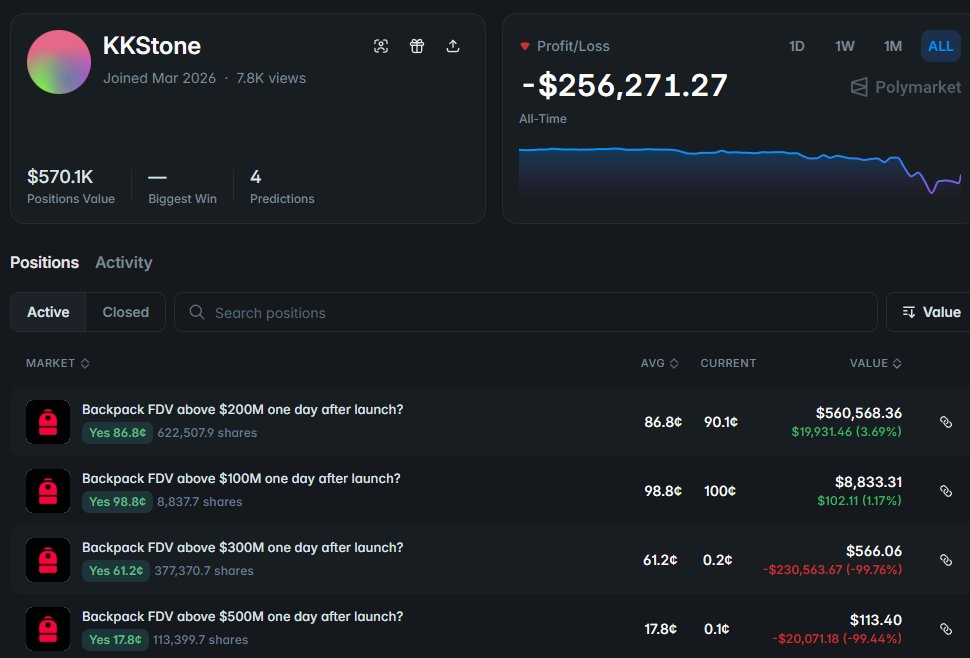Click the 90.1¢ current price
The height and width of the screenshot is (658, 970).
721,422
